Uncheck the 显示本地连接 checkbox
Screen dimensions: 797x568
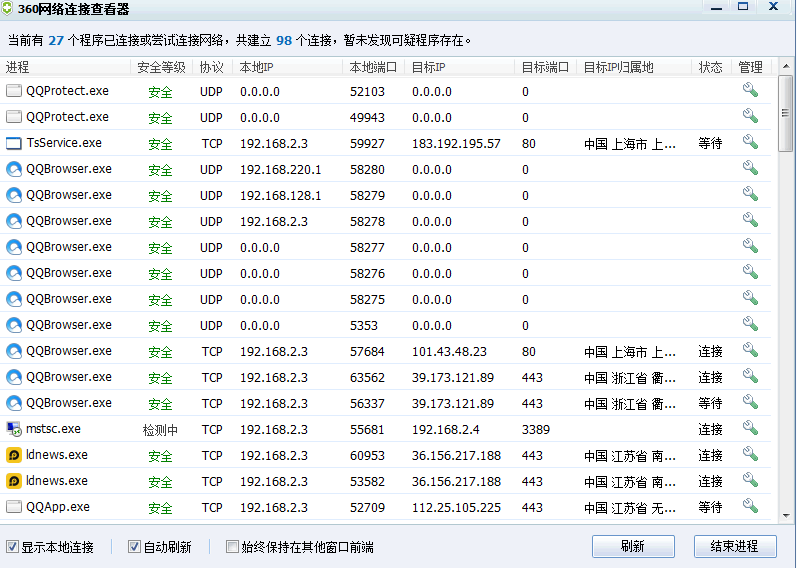pyautogui.click(x=12, y=547)
